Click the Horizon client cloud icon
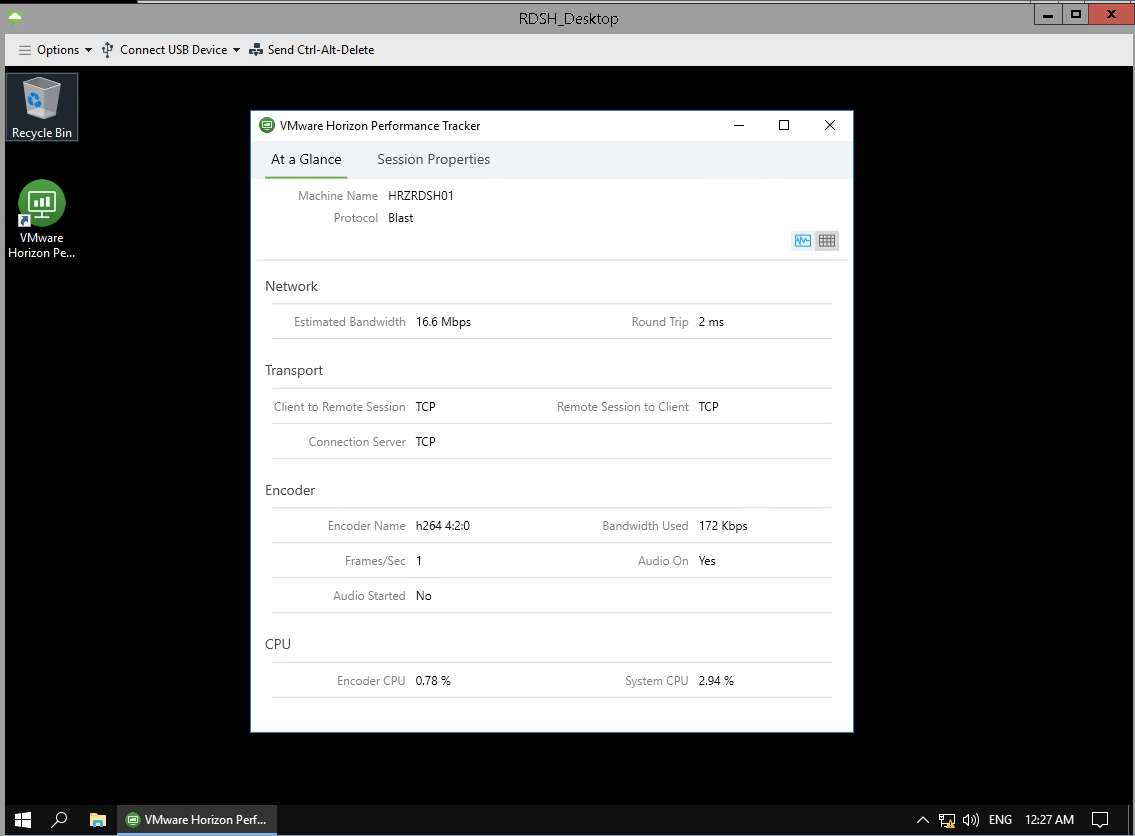Screen dimensions: 1135x836 14,17
